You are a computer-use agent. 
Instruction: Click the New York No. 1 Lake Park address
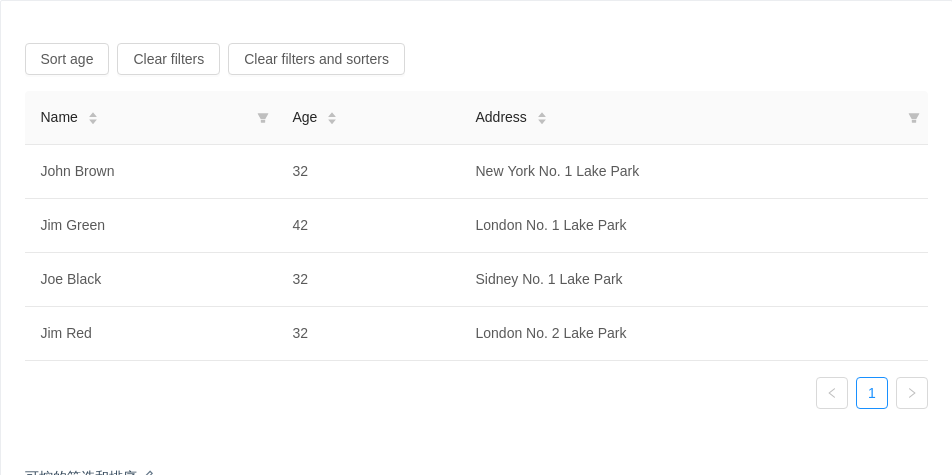(557, 171)
